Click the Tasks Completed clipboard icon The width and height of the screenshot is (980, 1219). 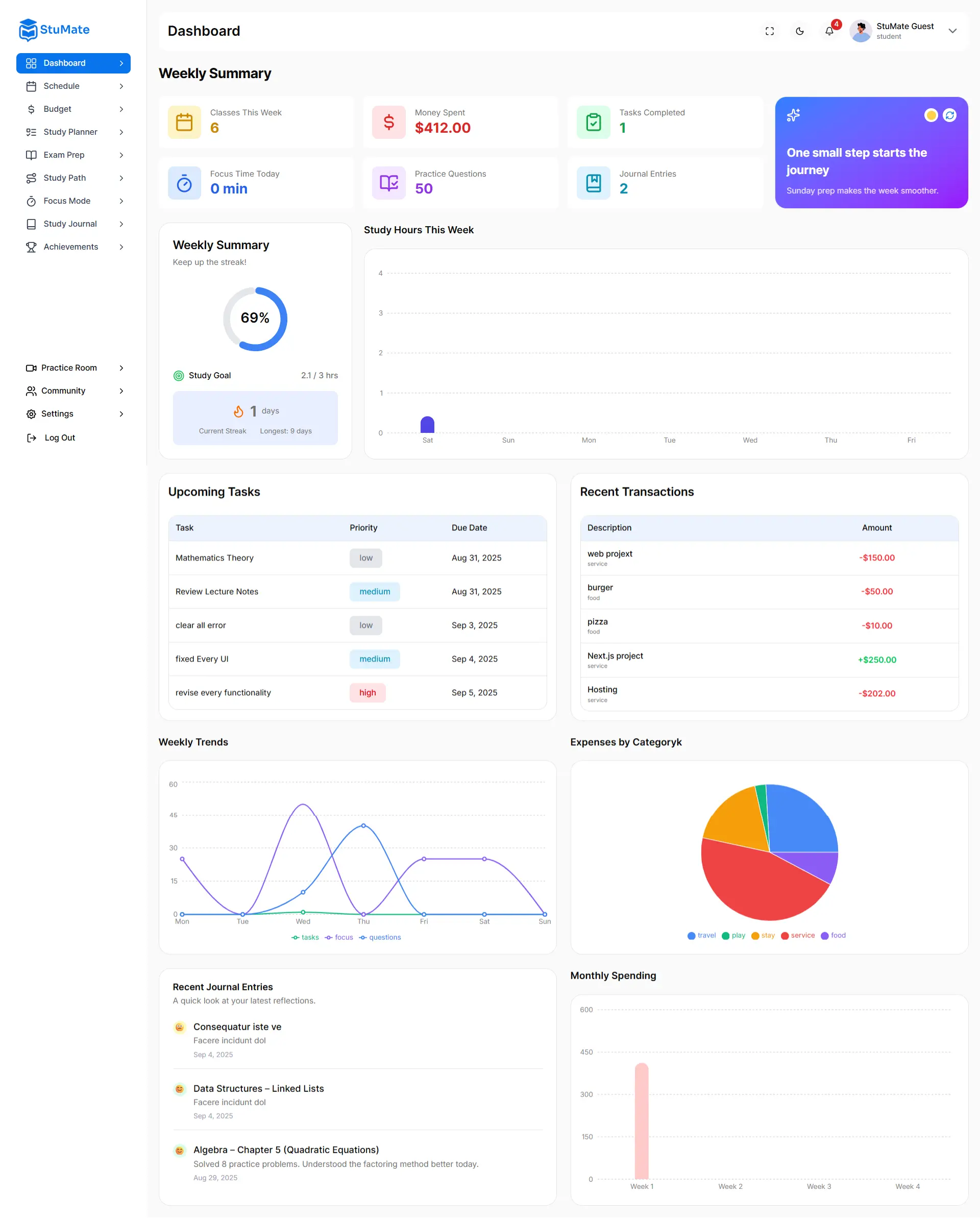pos(593,122)
